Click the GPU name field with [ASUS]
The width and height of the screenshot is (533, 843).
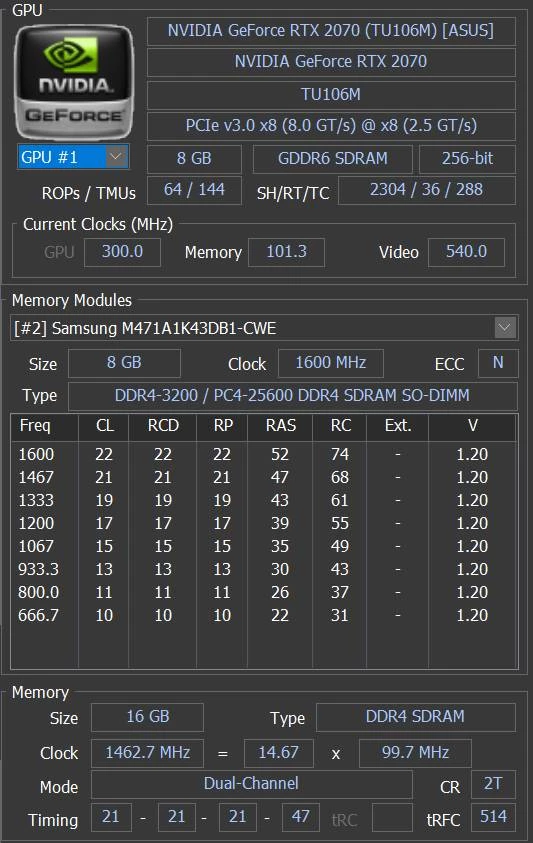(331, 31)
